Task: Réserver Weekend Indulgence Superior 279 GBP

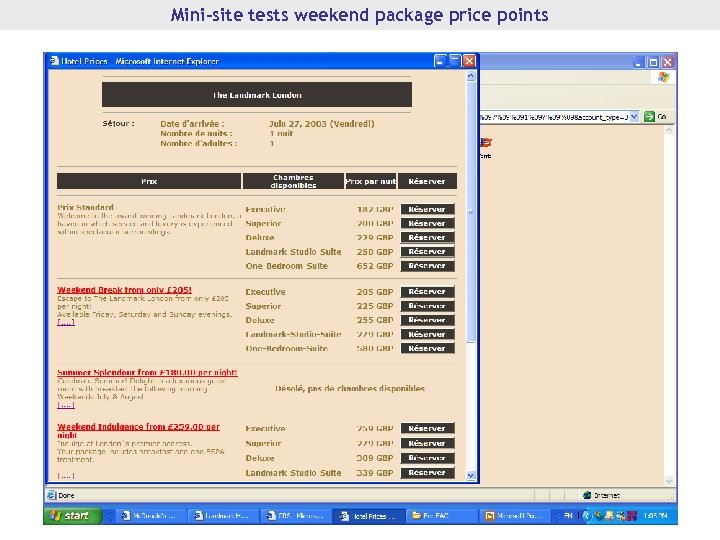Action: point(428,443)
